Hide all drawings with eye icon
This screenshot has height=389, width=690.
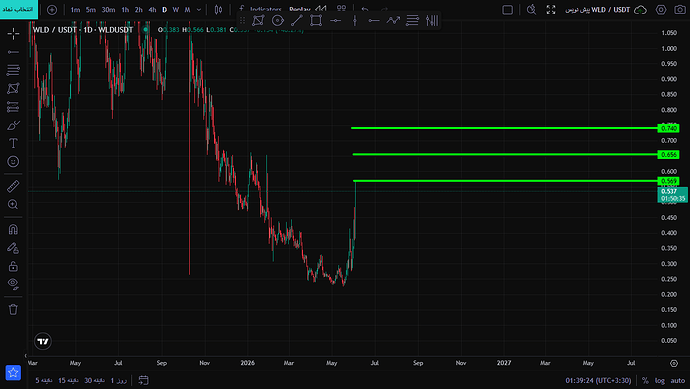[13, 284]
